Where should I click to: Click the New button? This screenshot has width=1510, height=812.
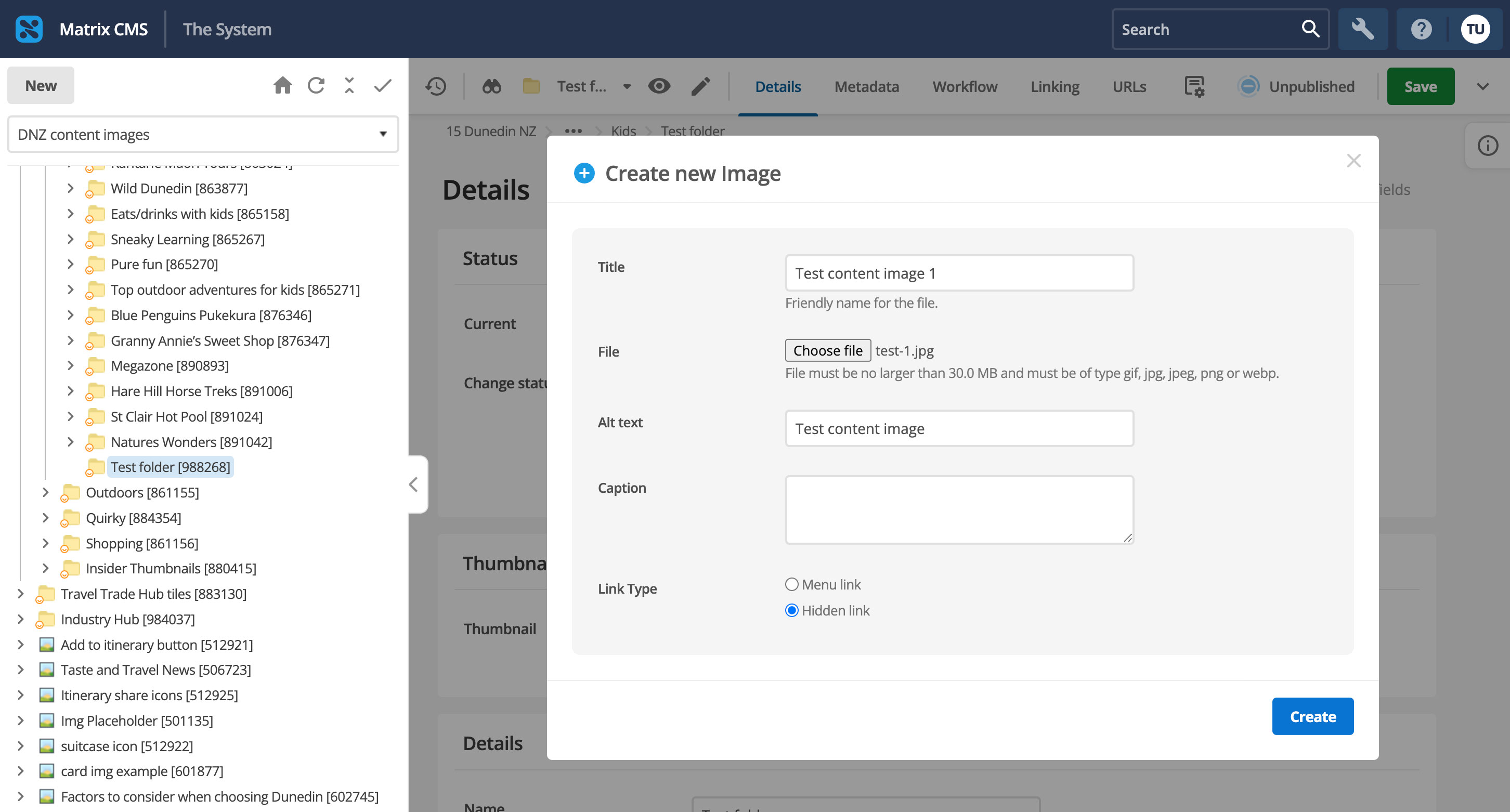41,86
